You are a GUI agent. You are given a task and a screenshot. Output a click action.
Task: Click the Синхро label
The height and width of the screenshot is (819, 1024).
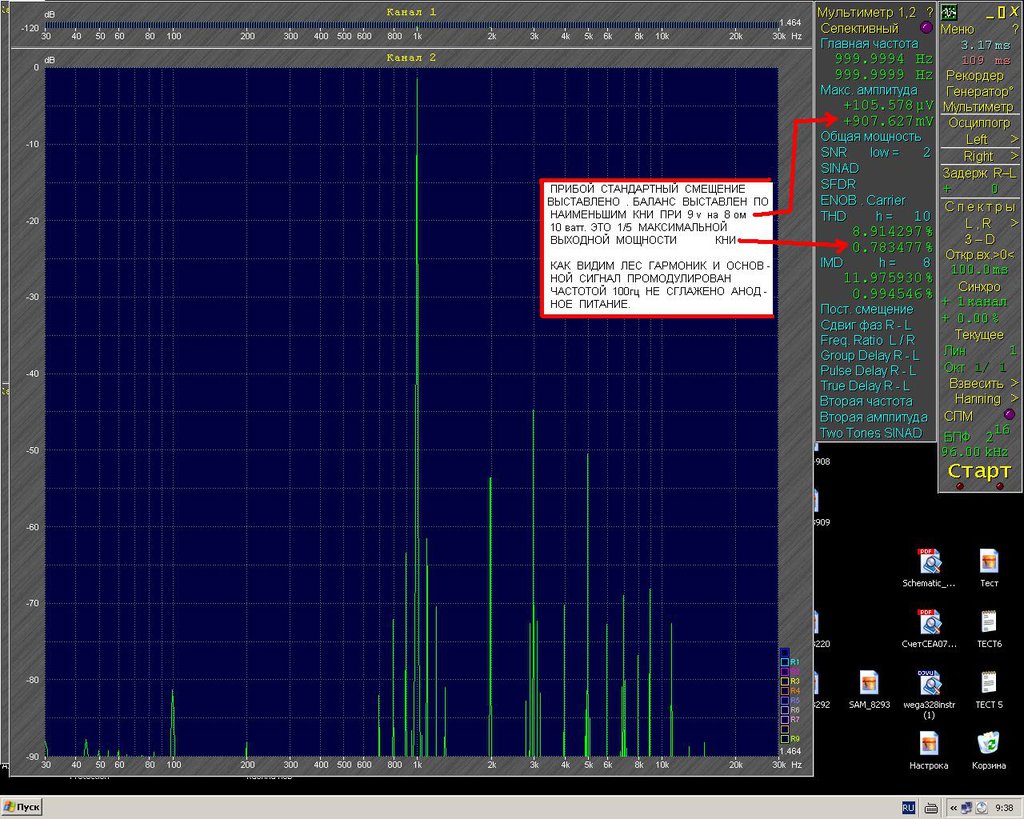tap(979, 287)
